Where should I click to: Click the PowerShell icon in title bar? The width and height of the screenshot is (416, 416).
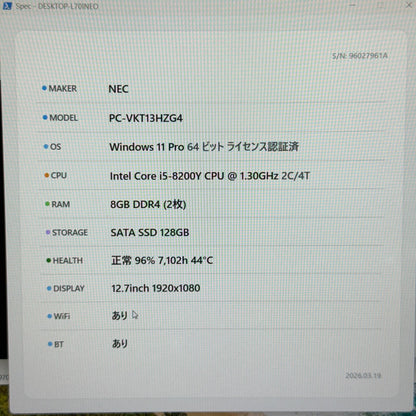(x=7, y=6)
